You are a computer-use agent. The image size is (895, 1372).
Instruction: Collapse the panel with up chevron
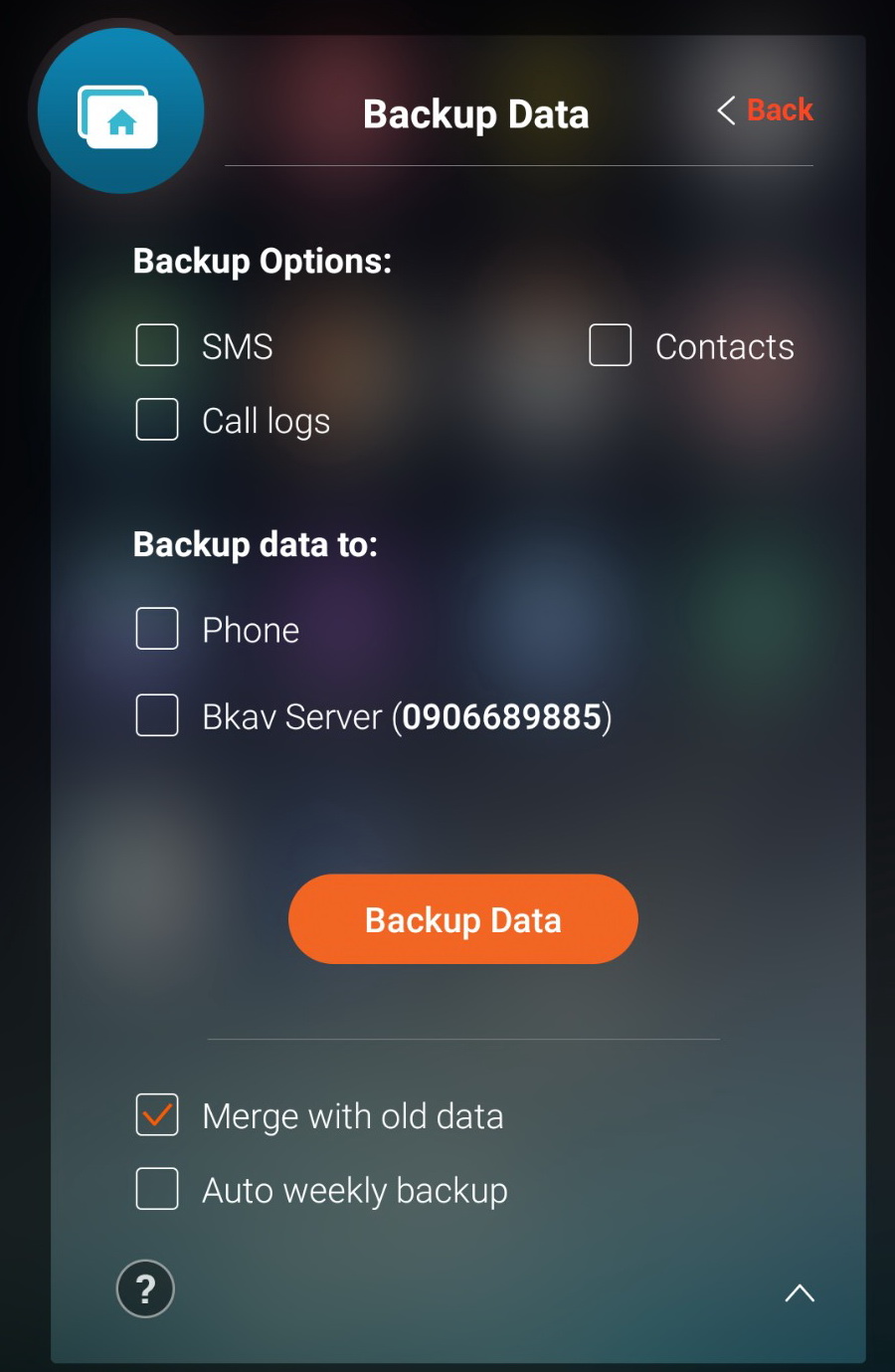pyautogui.click(x=800, y=1292)
